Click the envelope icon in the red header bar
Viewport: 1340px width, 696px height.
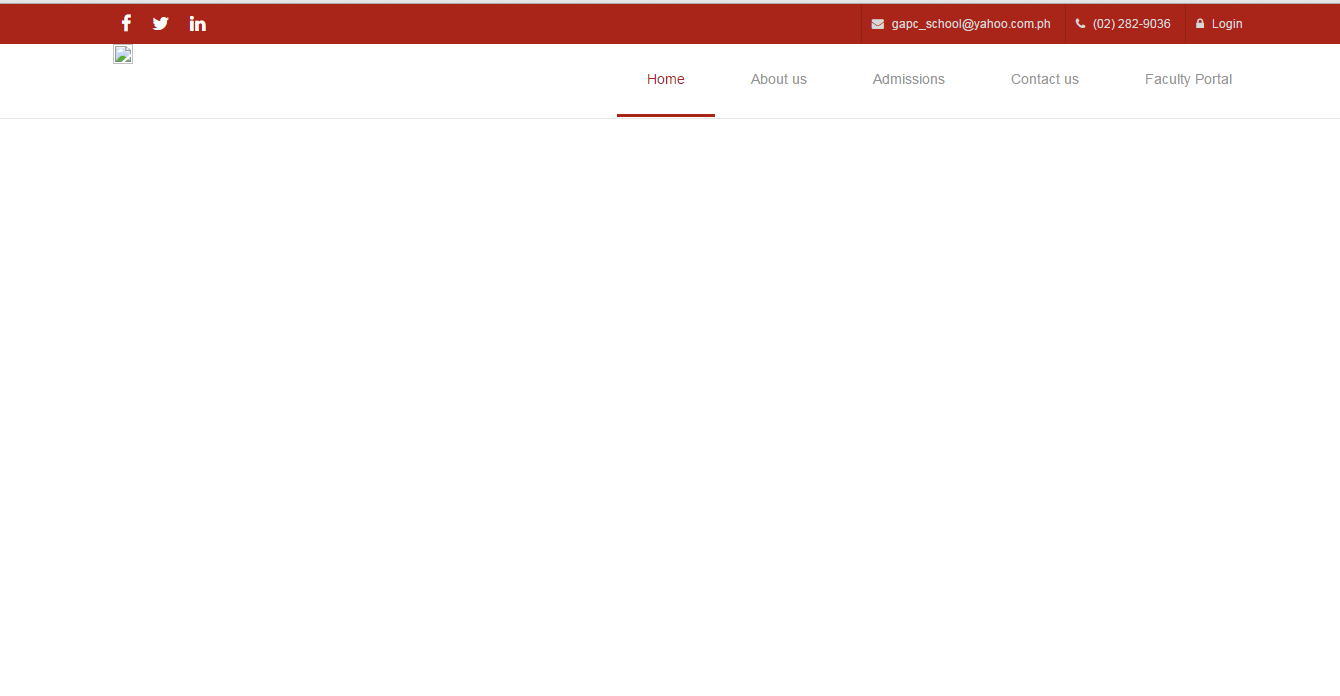tap(877, 23)
